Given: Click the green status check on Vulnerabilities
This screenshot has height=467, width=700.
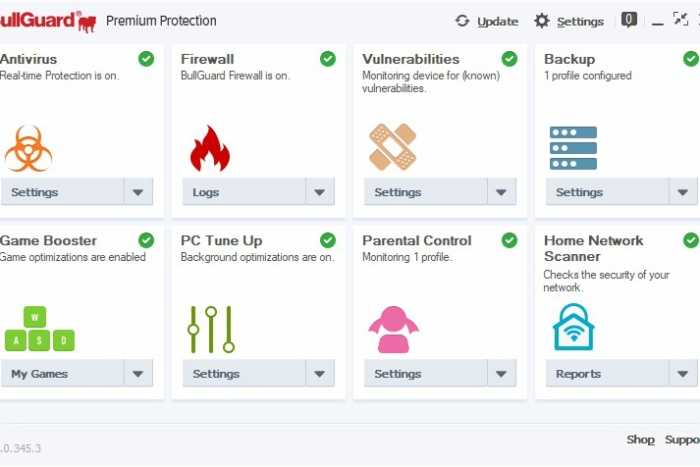Looking at the screenshot, I should pos(509,59).
